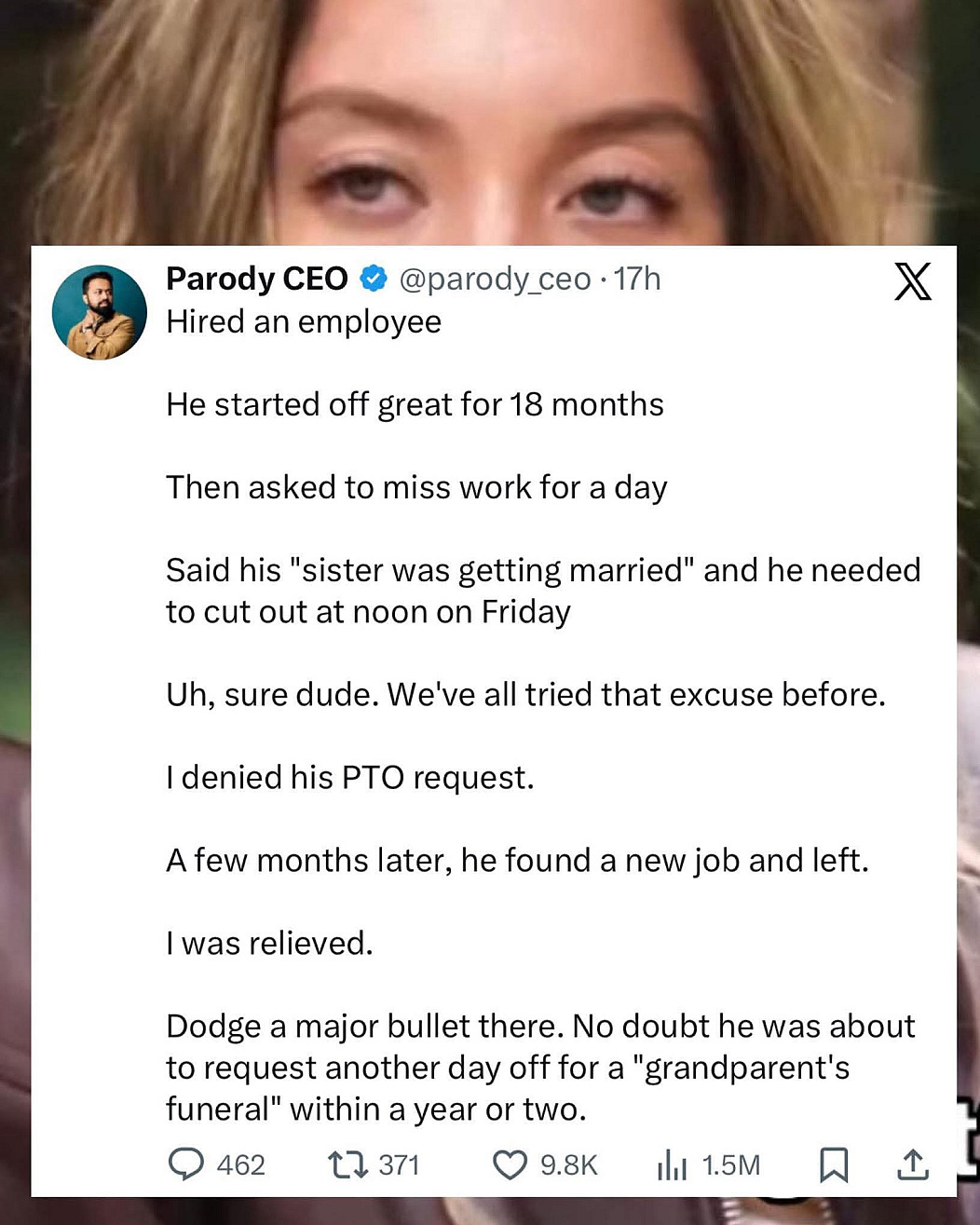Screen dimensions: 980x1225
Task: Click the 9.8K likes count
Action: pyautogui.click(x=568, y=1164)
